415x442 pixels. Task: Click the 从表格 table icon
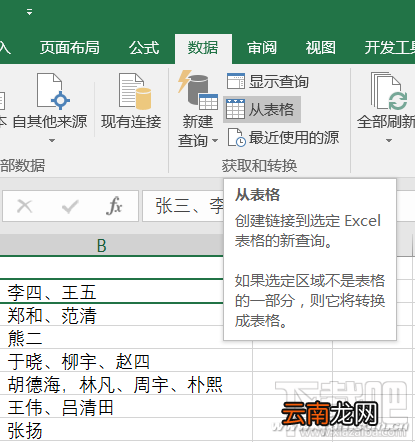tap(235, 109)
